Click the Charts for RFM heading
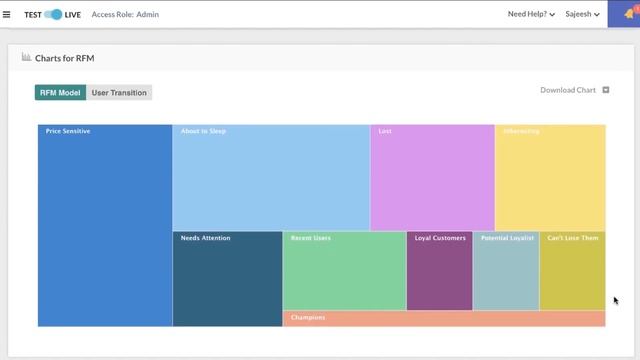640x360 pixels. (x=64, y=58)
